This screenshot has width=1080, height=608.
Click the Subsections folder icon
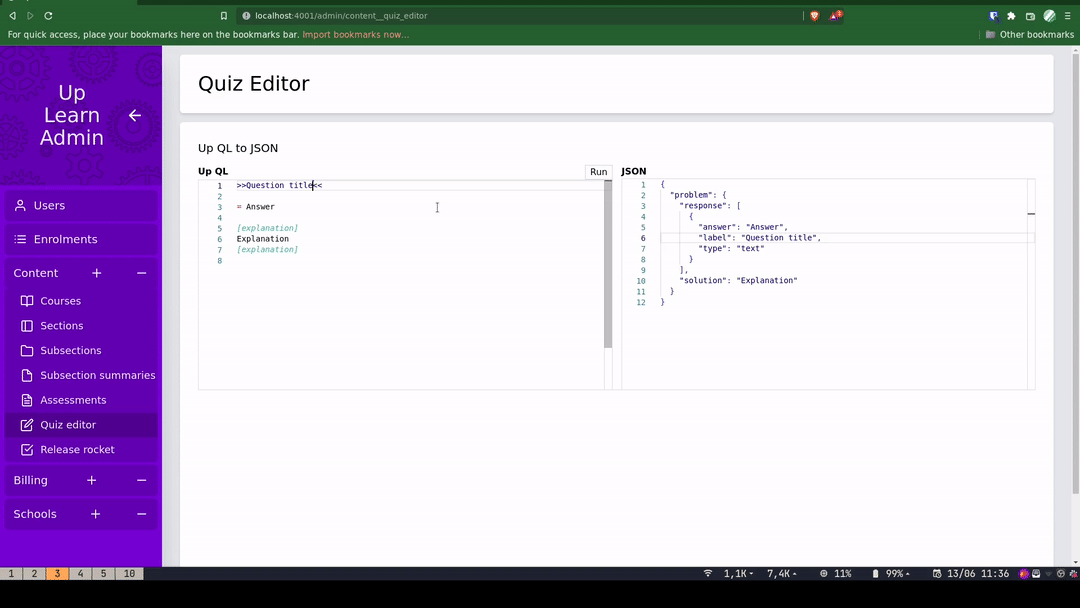coord(27,351)
